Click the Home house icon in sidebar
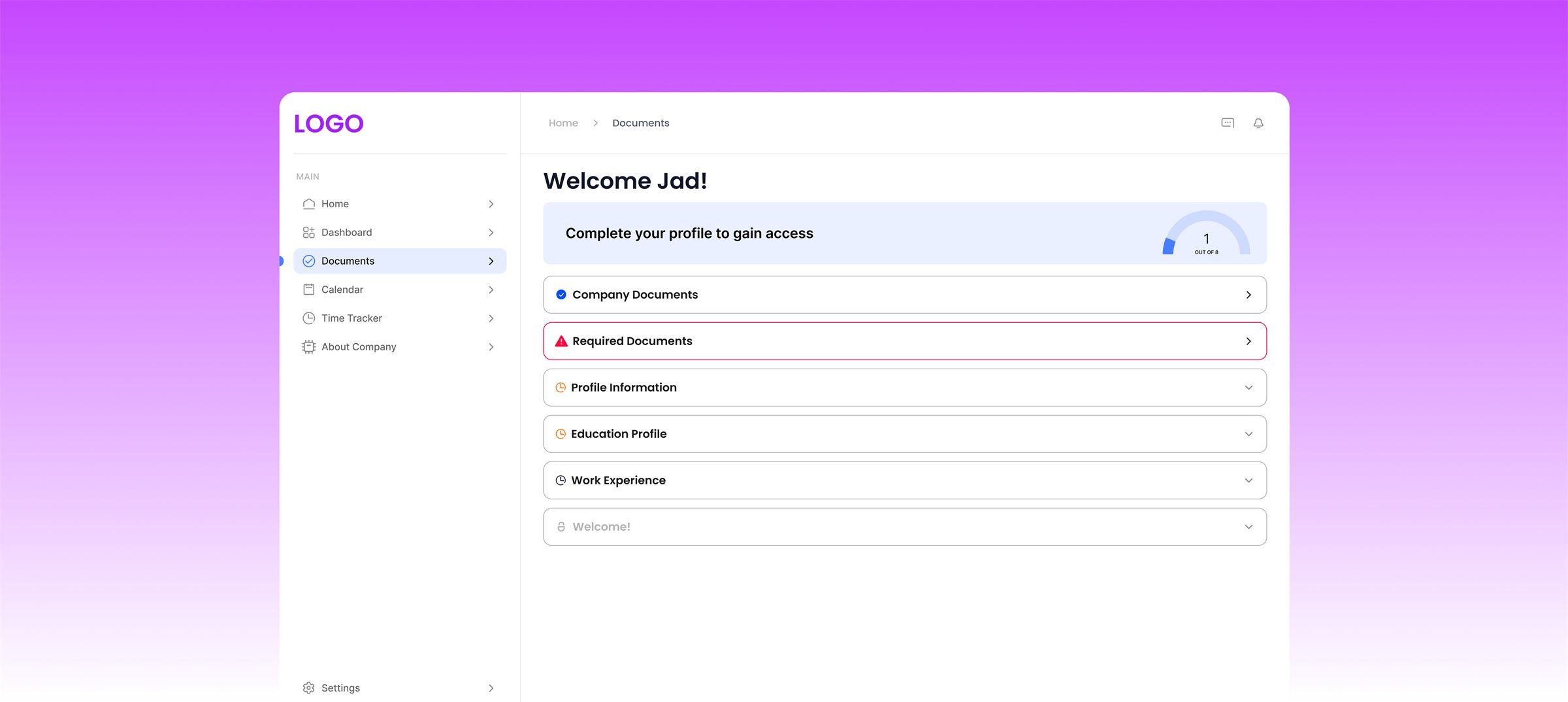The image size is (1568, 702). [x=309, y=204]
